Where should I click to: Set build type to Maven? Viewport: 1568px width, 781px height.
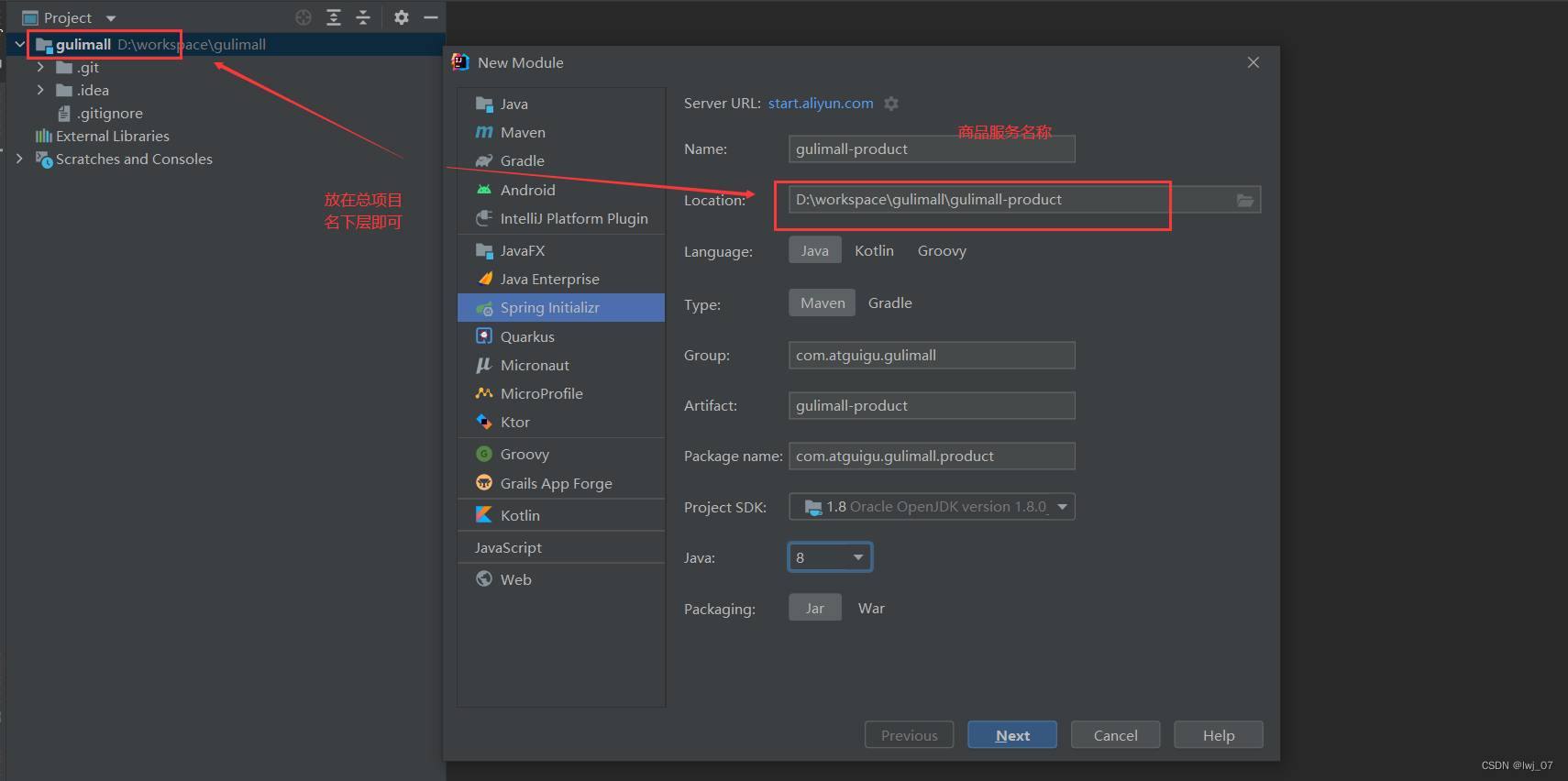coord(823,302)
